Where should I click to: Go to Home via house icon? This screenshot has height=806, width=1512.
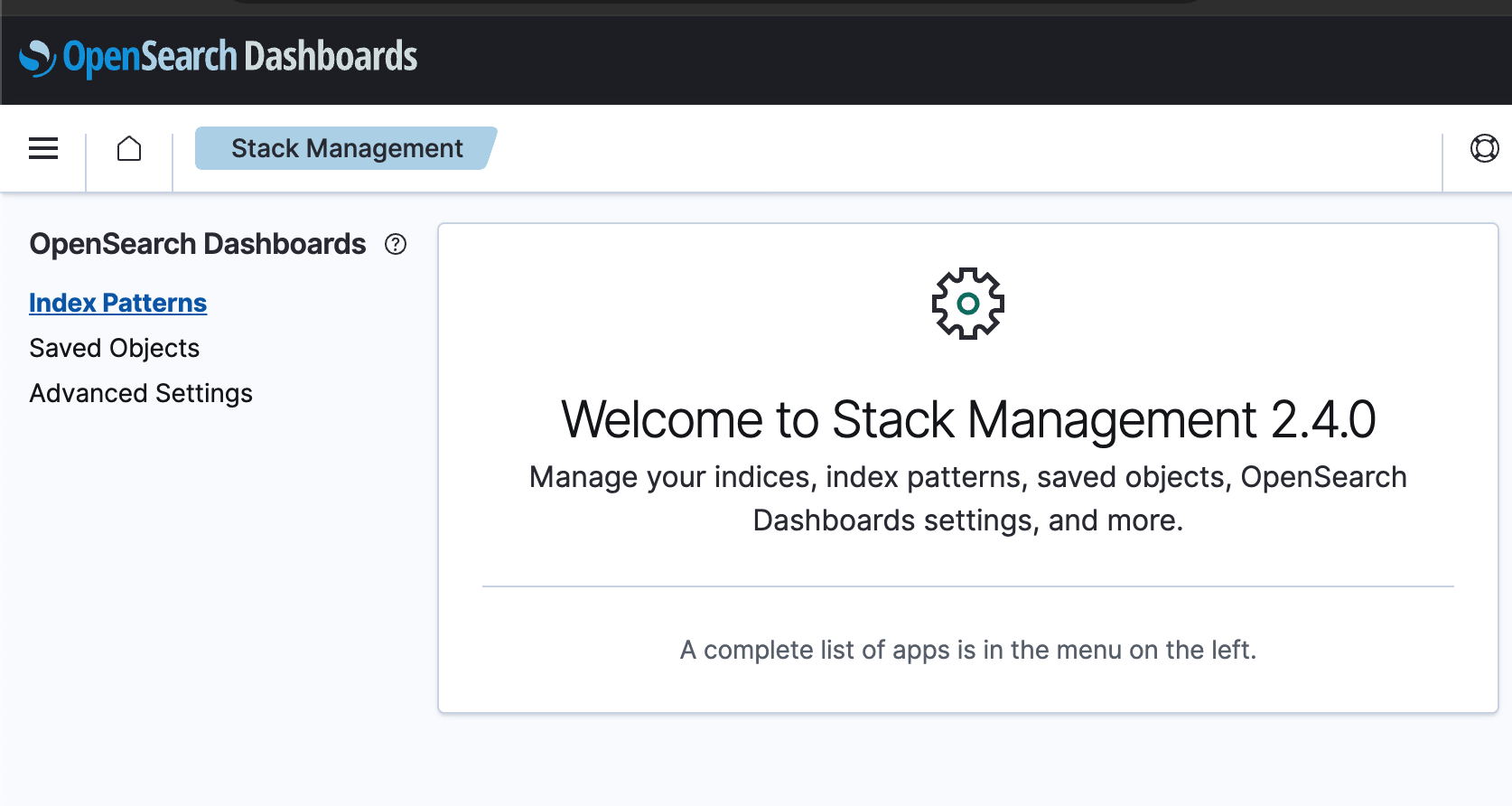[129, 148]
